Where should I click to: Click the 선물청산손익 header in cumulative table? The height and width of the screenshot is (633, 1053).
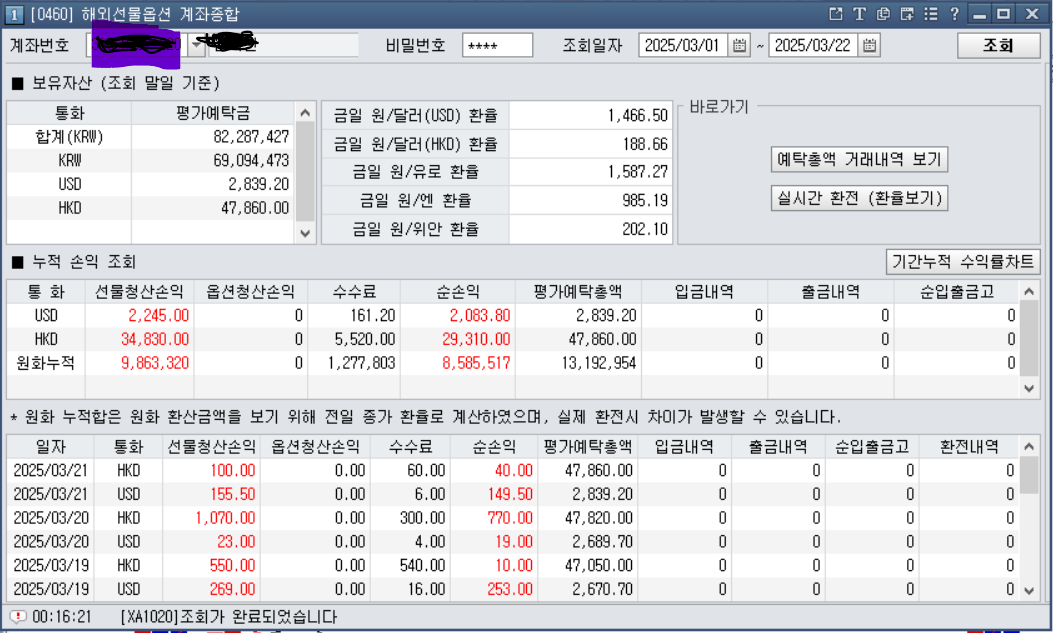click(139, 292)
